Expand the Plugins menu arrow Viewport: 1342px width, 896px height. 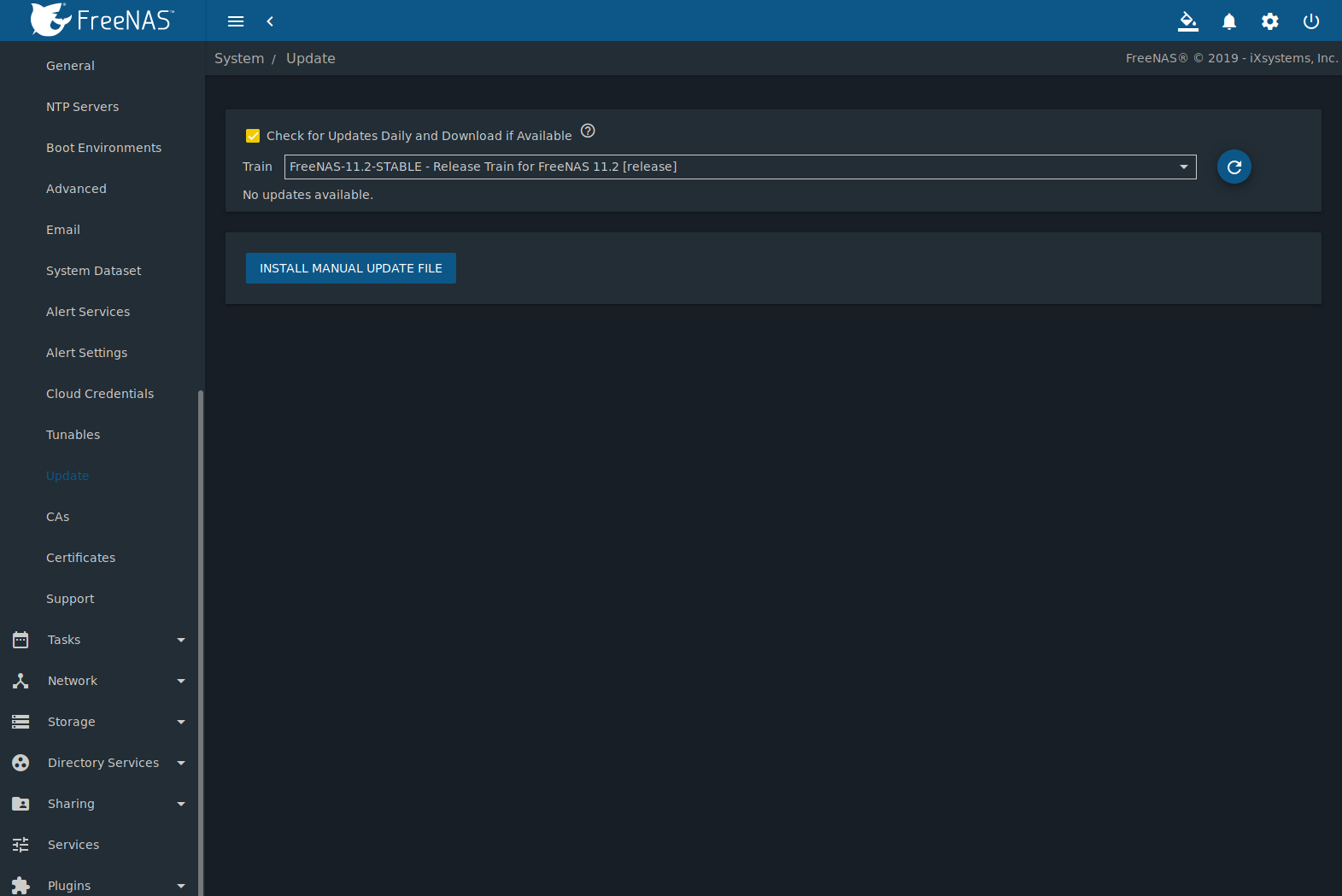(181, 886)
